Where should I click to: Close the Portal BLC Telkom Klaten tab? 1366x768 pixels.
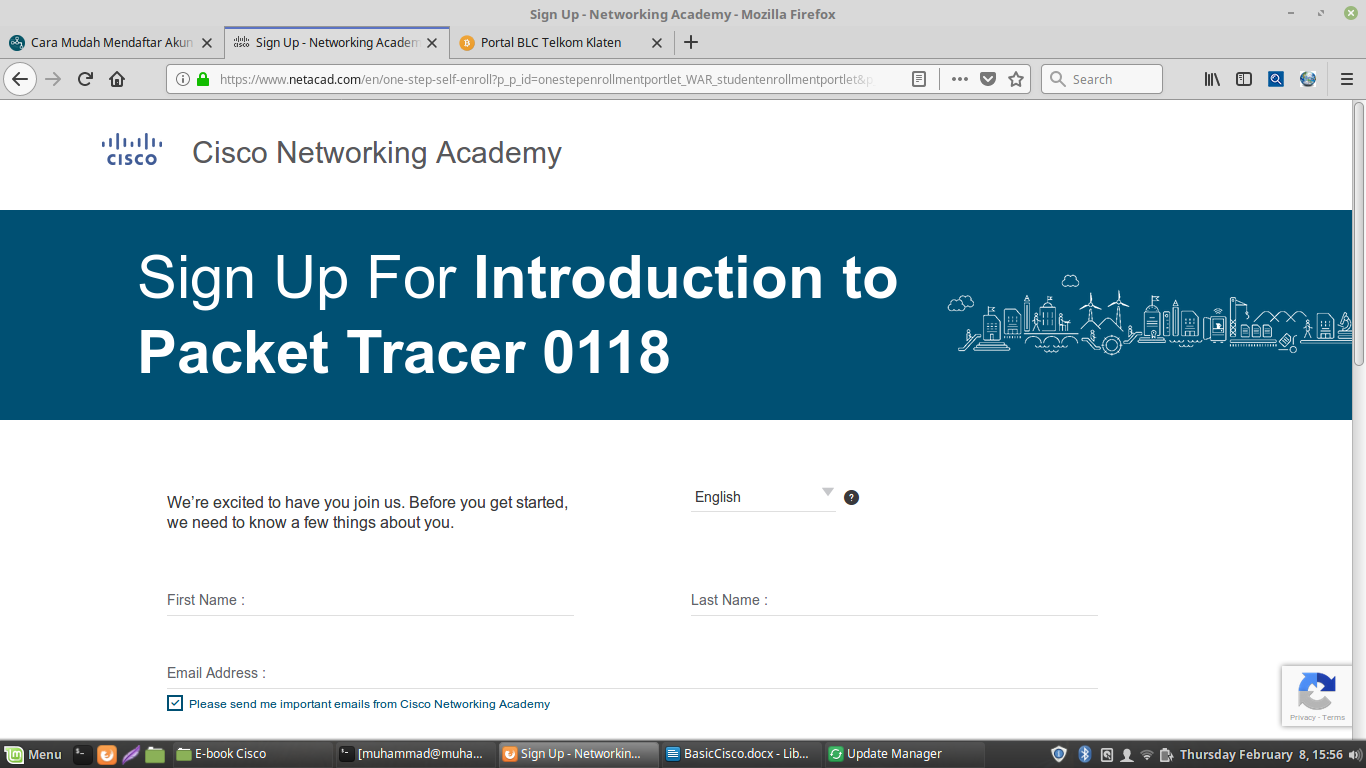657,43
